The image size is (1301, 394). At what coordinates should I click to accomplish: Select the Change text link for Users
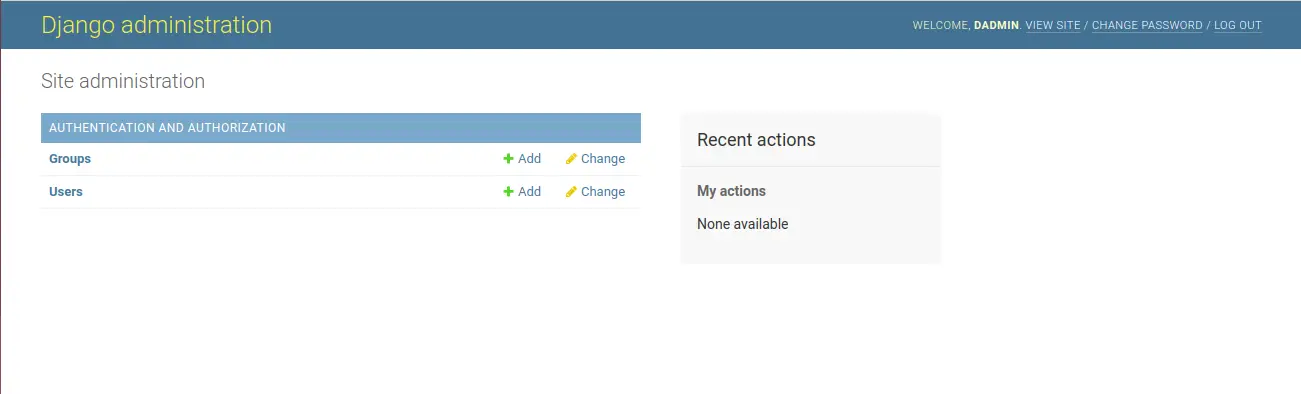pyautogui.click(x=603, y=192)
